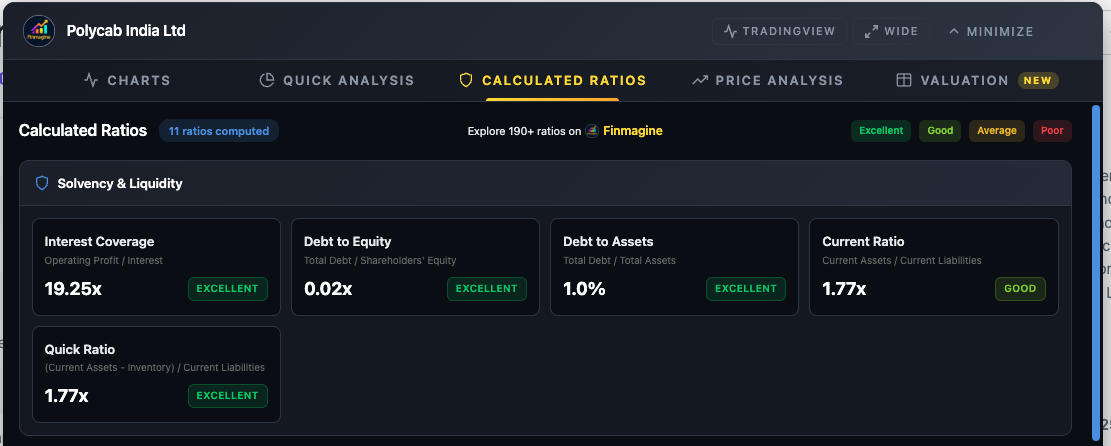Select the Debt to Equity card title

347,242
